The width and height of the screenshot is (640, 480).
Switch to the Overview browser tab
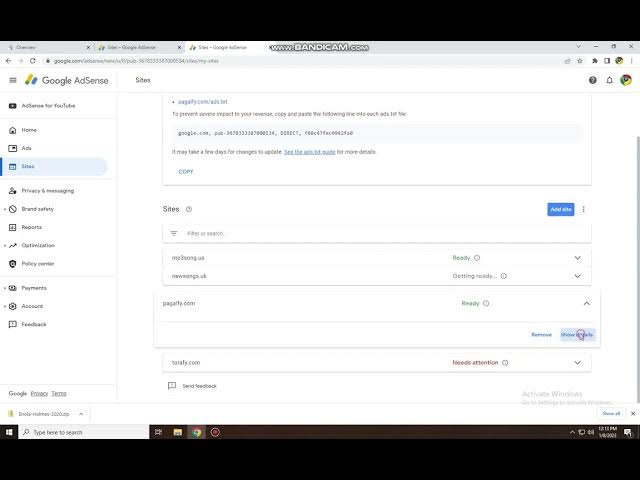[x=45, y=47]
